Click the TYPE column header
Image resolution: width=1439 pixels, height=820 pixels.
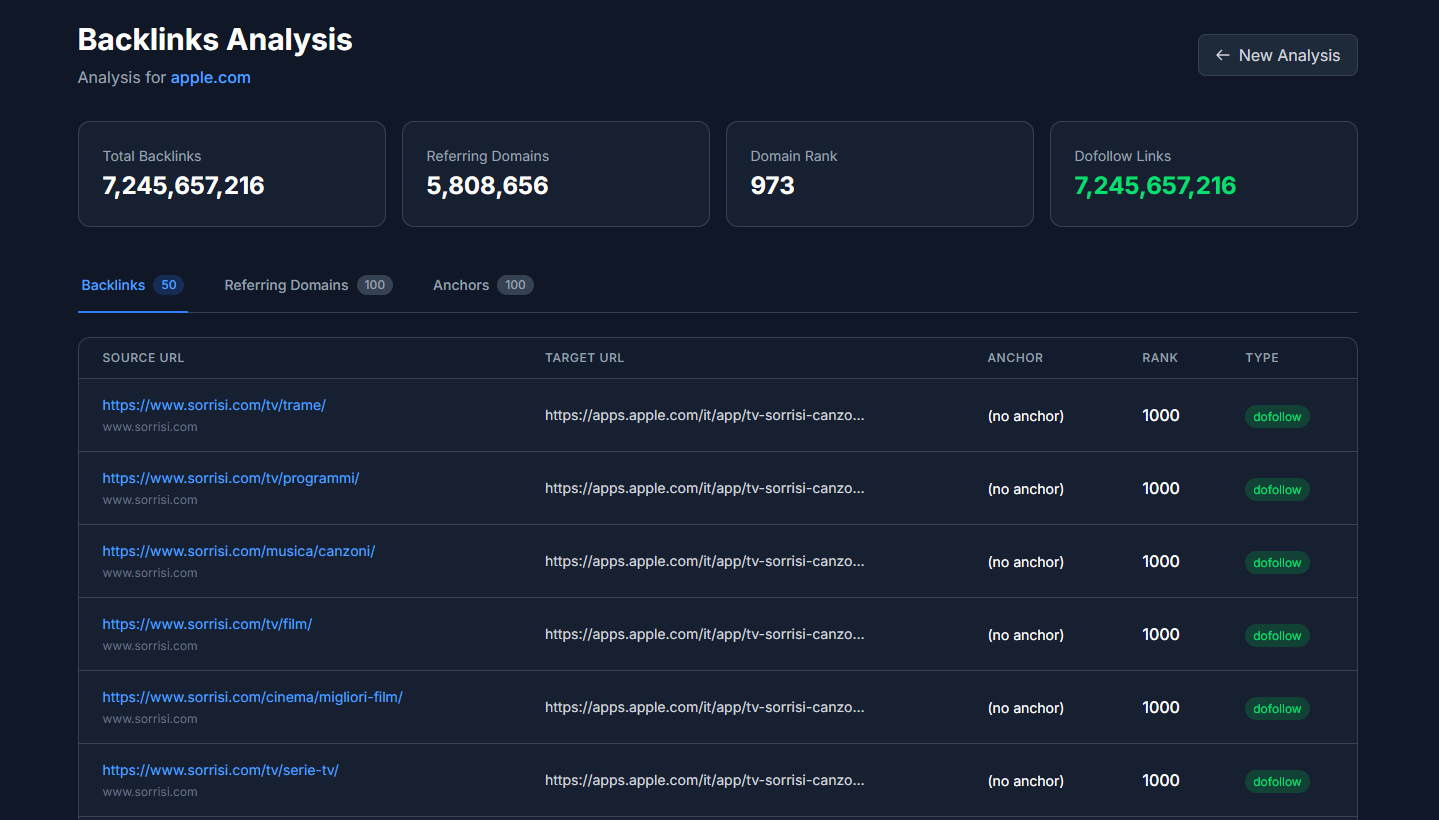[1262, 358]
